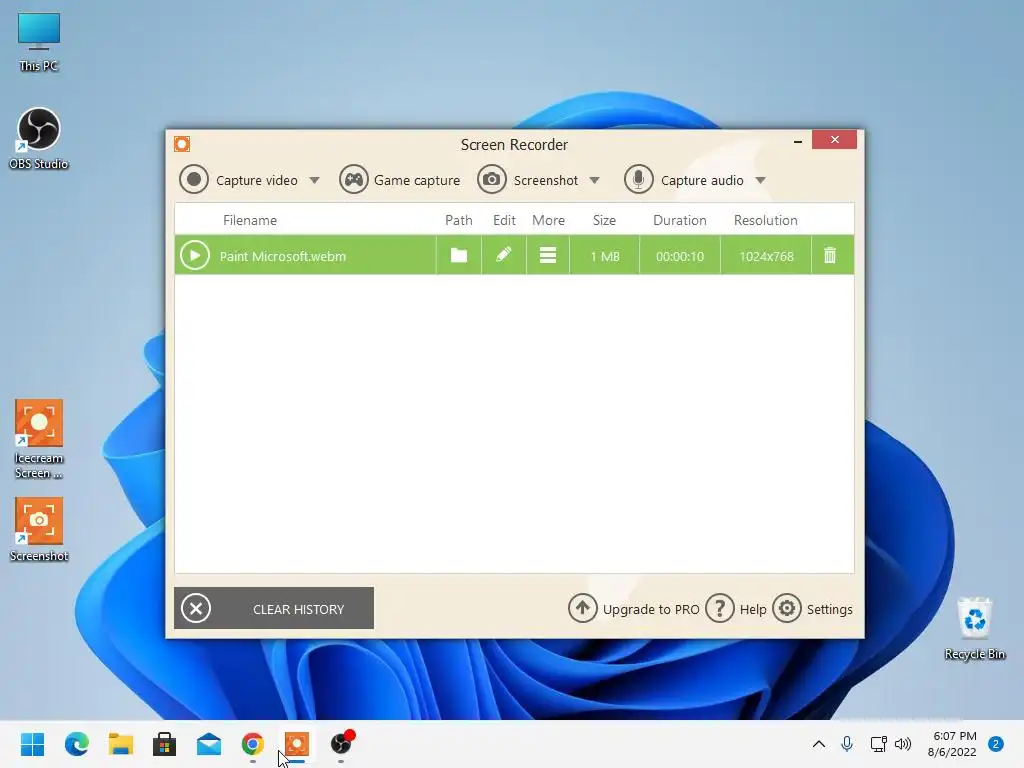1024x768 pixels.
Task: Click the 1024x768 resolution cell
Action: pos(767,256)
